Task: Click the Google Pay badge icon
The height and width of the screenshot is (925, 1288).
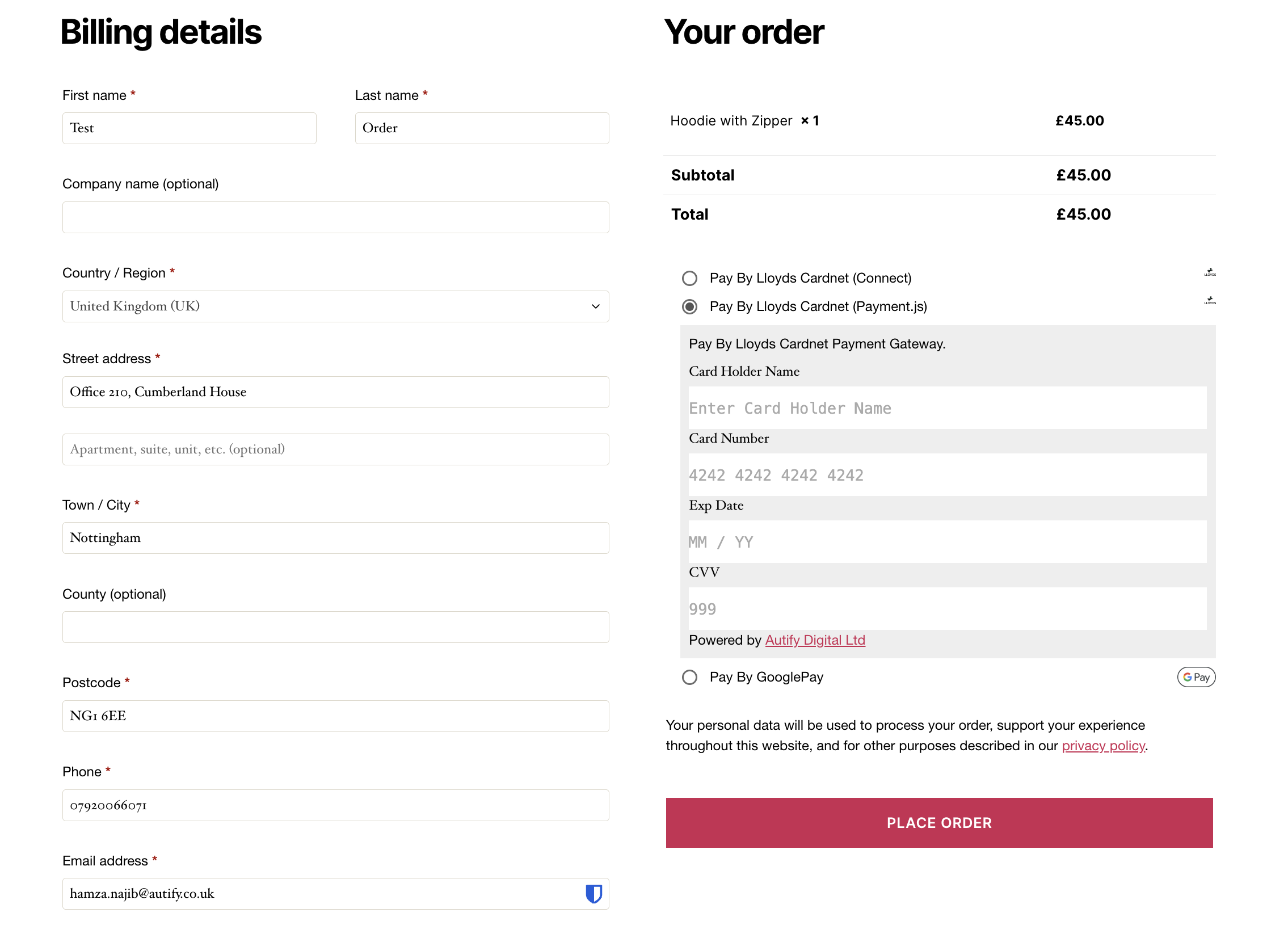Action: pos(1196,677)
